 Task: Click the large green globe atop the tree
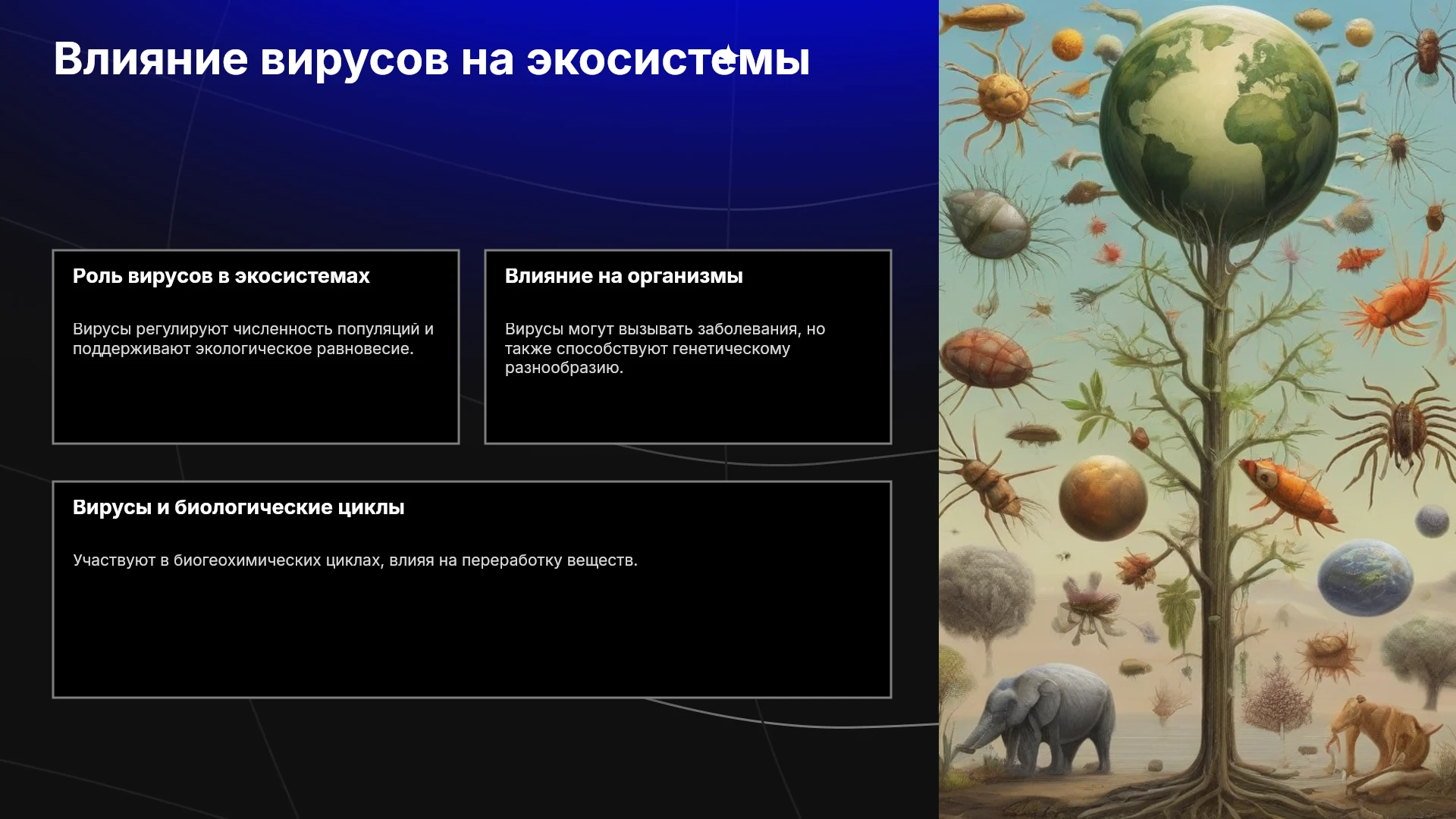(x=1219, y=125)
